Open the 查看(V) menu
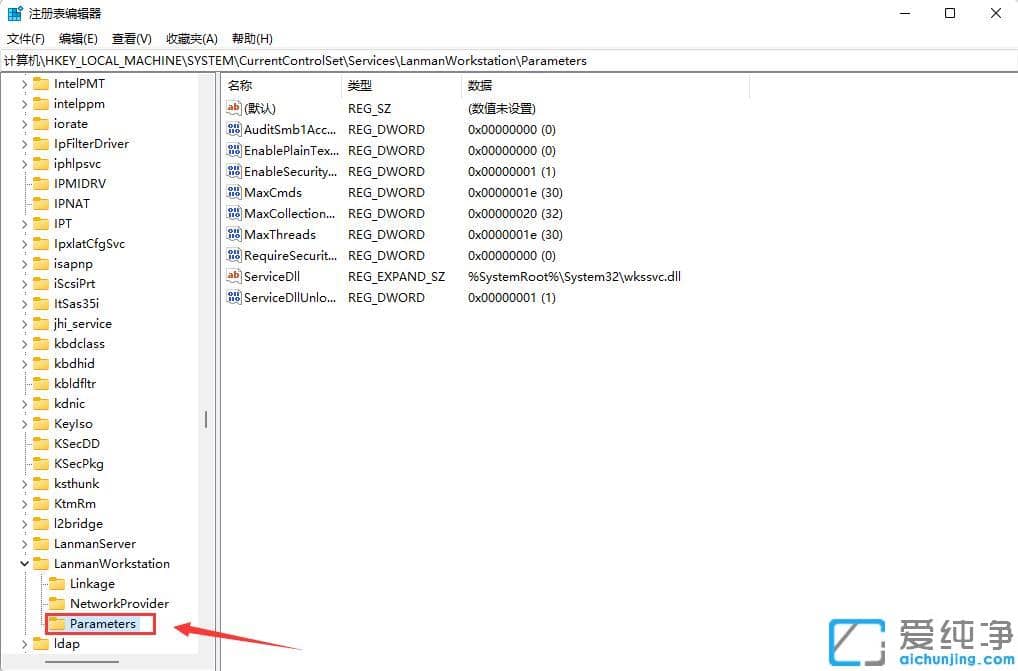Screen dimensions: 1018x671 click(x=131, y=38)
